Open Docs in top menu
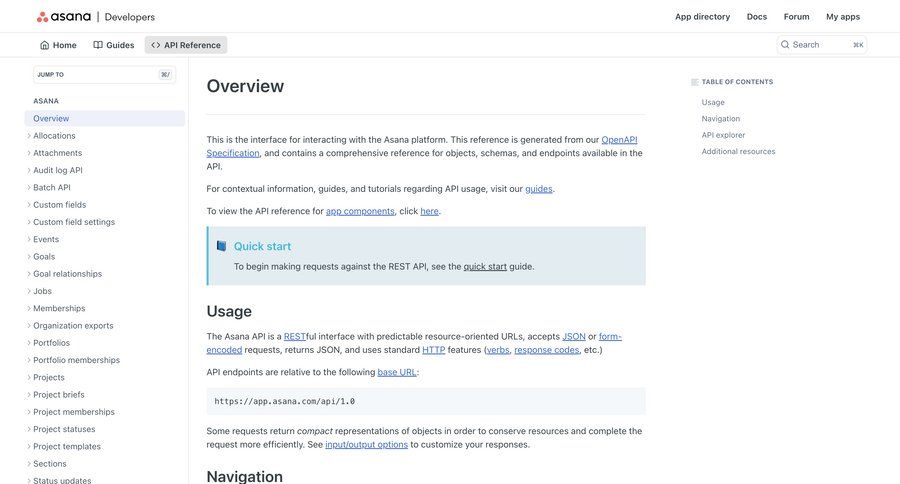Image resolution: width=900 pixels, height=484 pixels. coord(757,17)
